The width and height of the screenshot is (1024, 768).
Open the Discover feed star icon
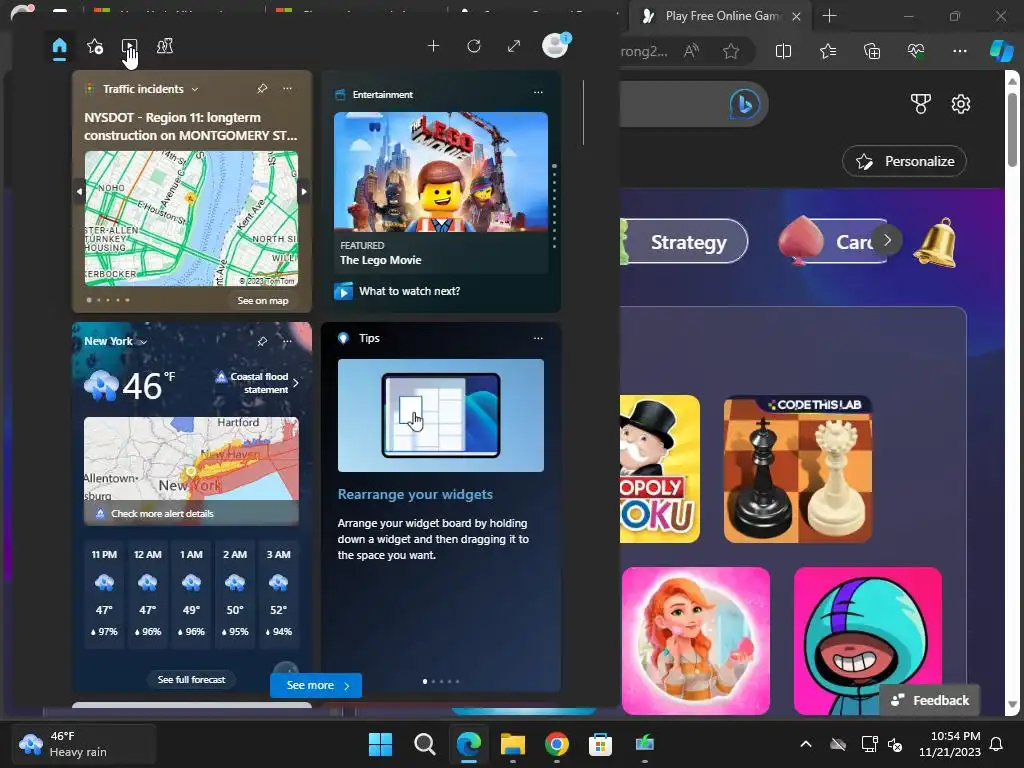point(95,46)
